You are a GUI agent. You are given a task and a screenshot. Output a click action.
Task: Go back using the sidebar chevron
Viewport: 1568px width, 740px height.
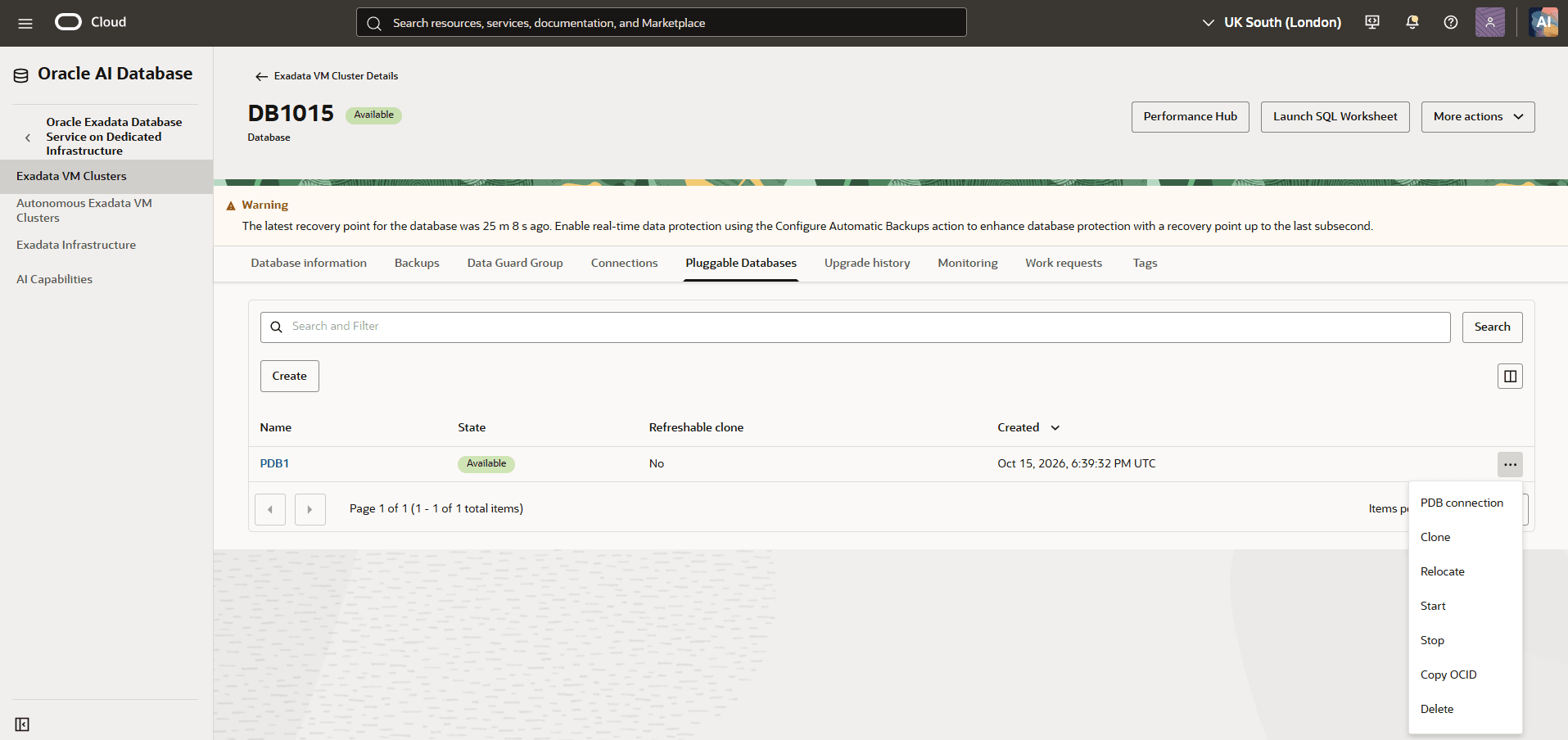(x=28, y=138)
